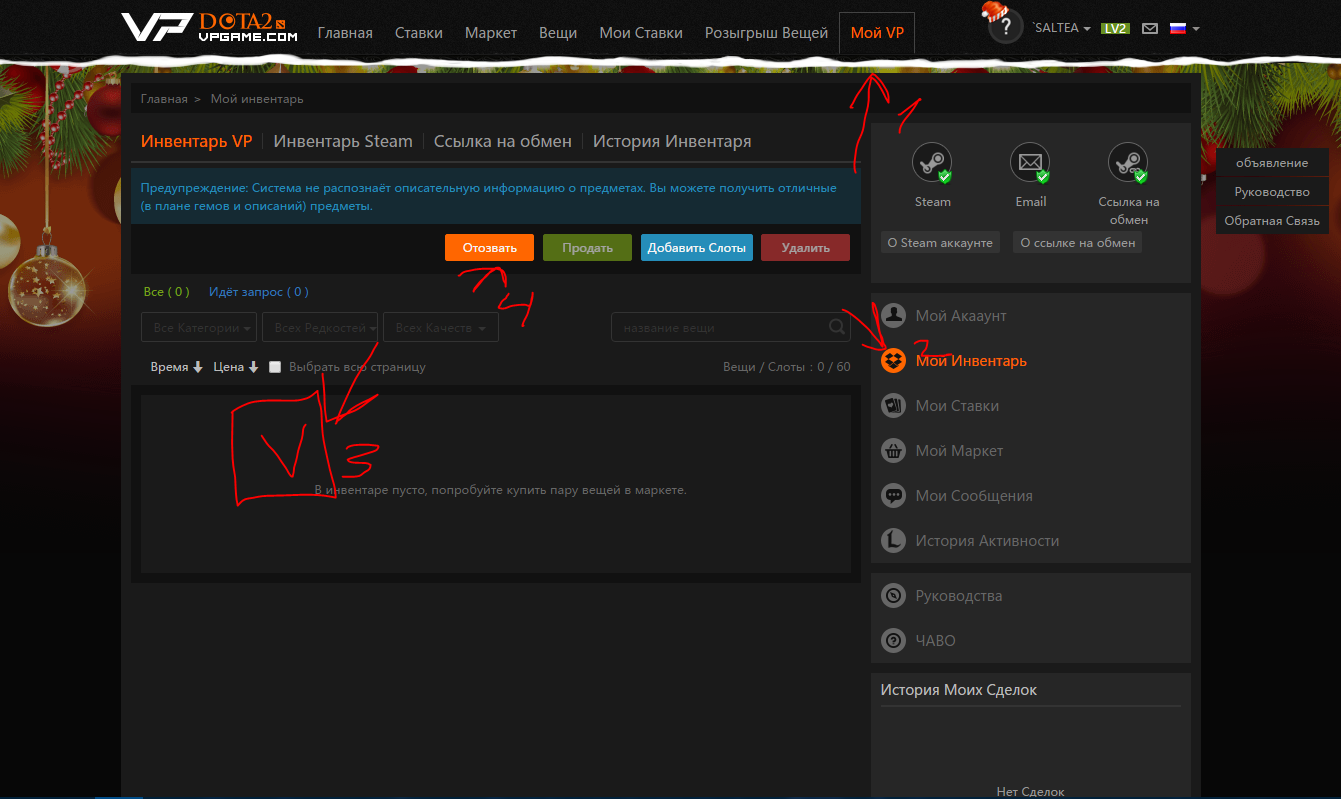Toggle Выбрать всю страницу checkbox
Image resolution: width=1341 pixels, height=799 pixels.
(x=275, y=367)
